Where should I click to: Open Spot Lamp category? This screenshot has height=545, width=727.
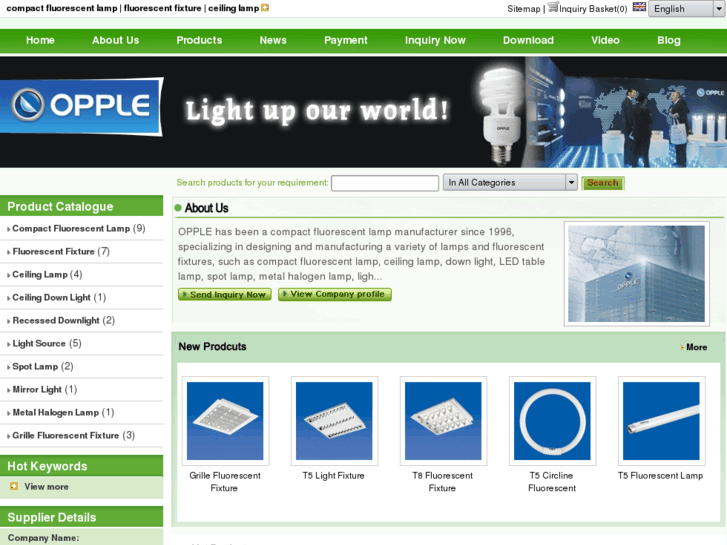35,366
